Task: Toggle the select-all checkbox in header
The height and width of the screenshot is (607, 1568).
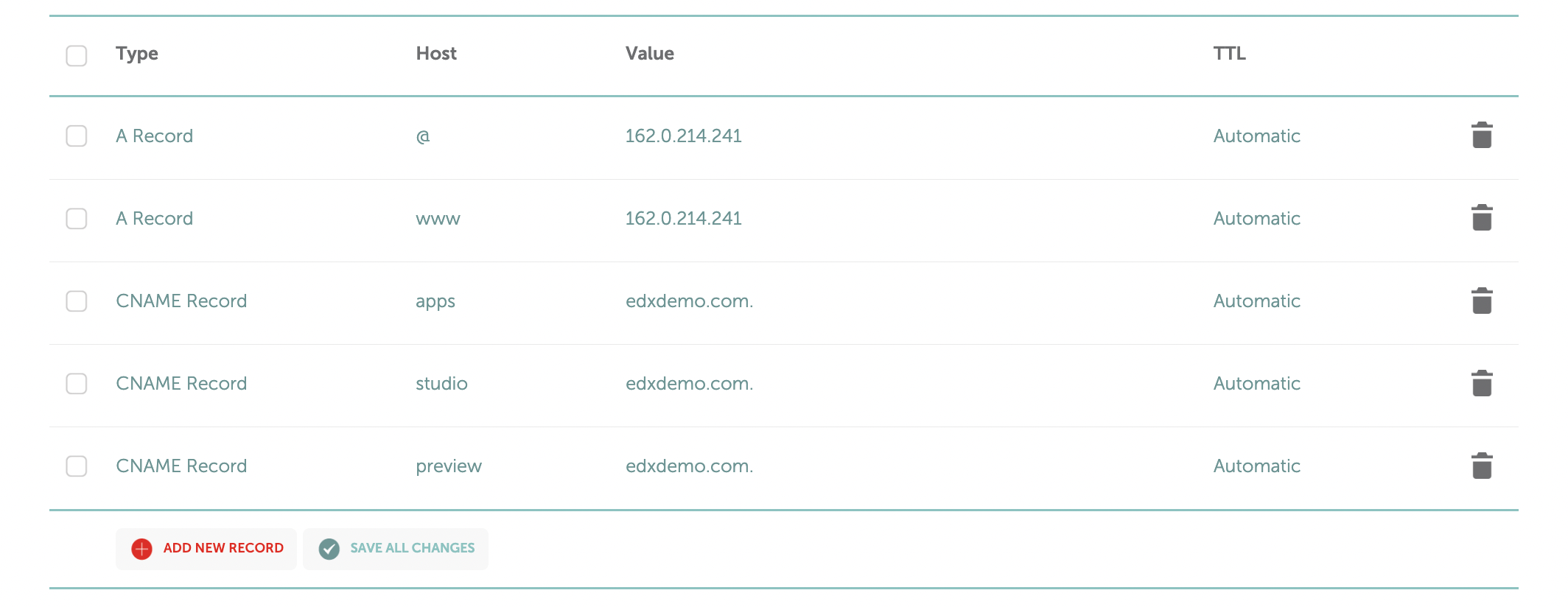Action: coord(77,56)
